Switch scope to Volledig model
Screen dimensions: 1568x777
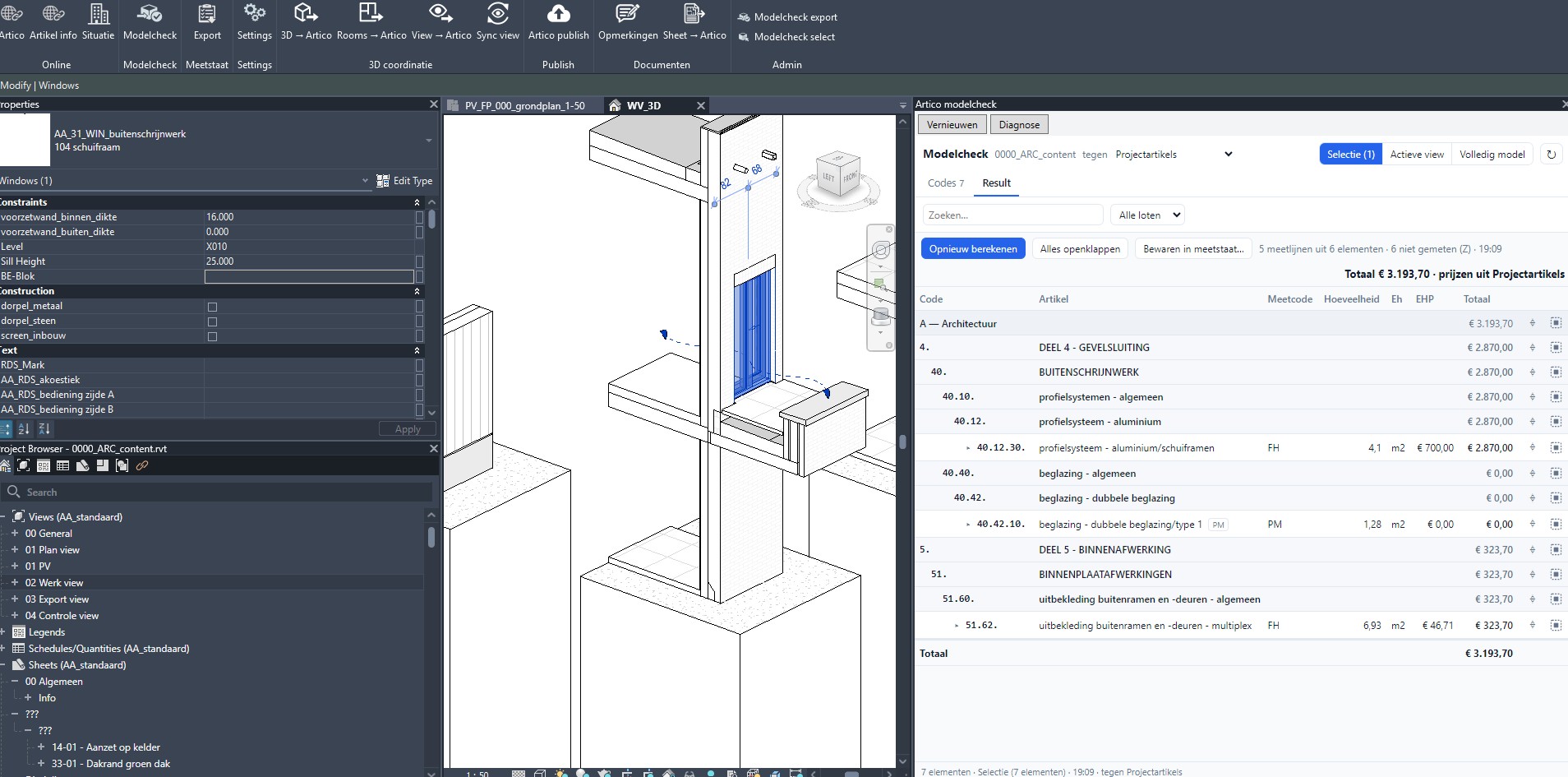click(x=1492, y=154)
